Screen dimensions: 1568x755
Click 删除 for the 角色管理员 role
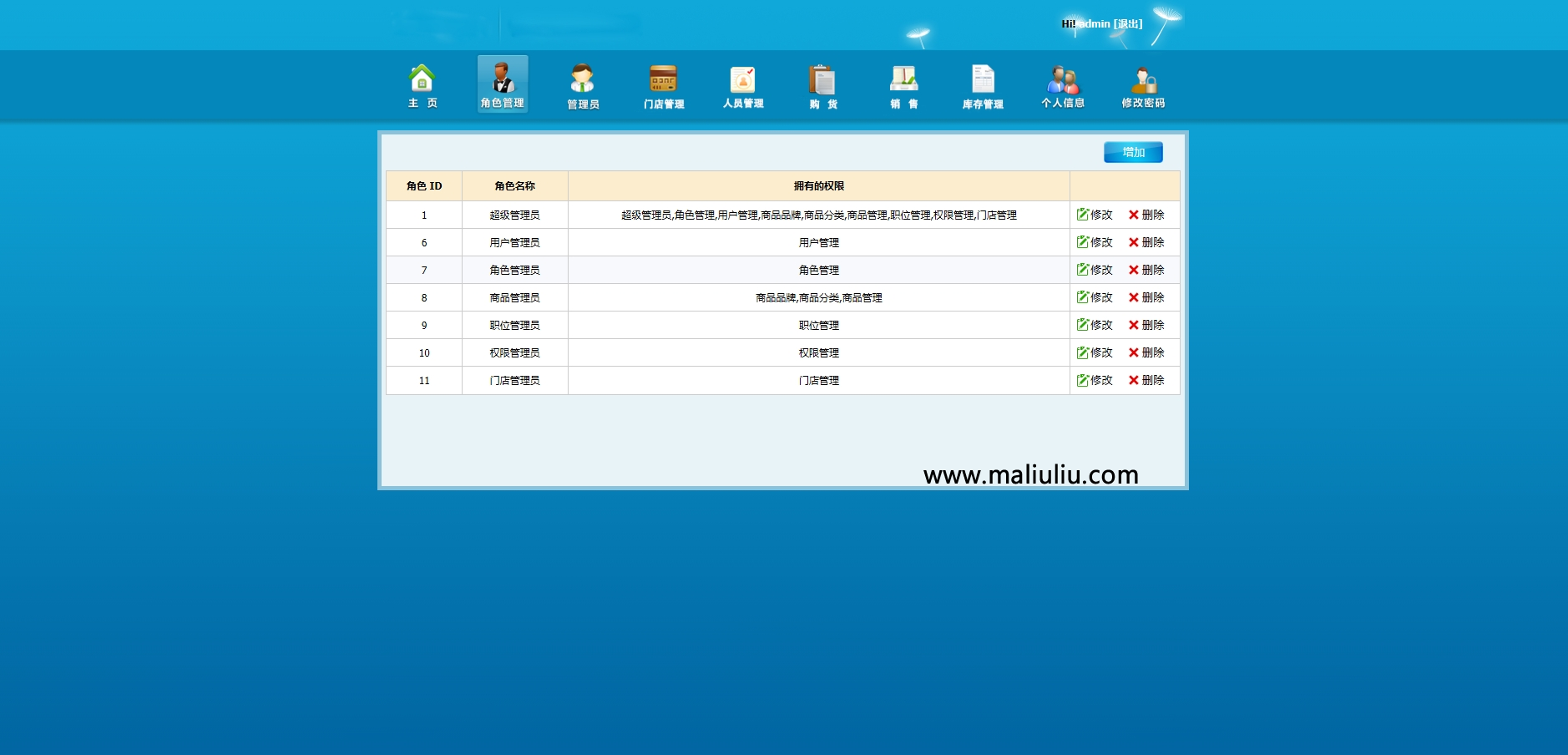click(x=1146, y=270)
